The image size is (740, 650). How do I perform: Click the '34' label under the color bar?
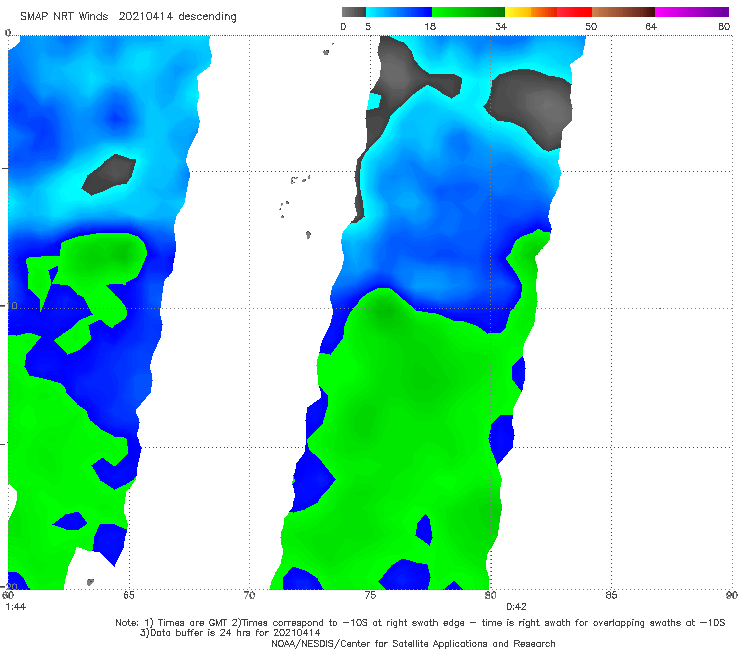pyautogui.click(x=501, y=27)
